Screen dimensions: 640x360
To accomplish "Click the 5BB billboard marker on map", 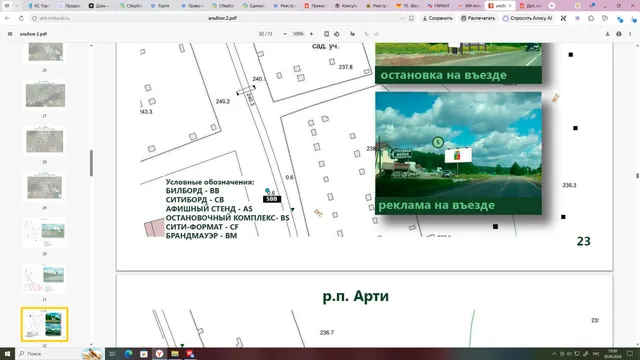I will tap(271, 199).
